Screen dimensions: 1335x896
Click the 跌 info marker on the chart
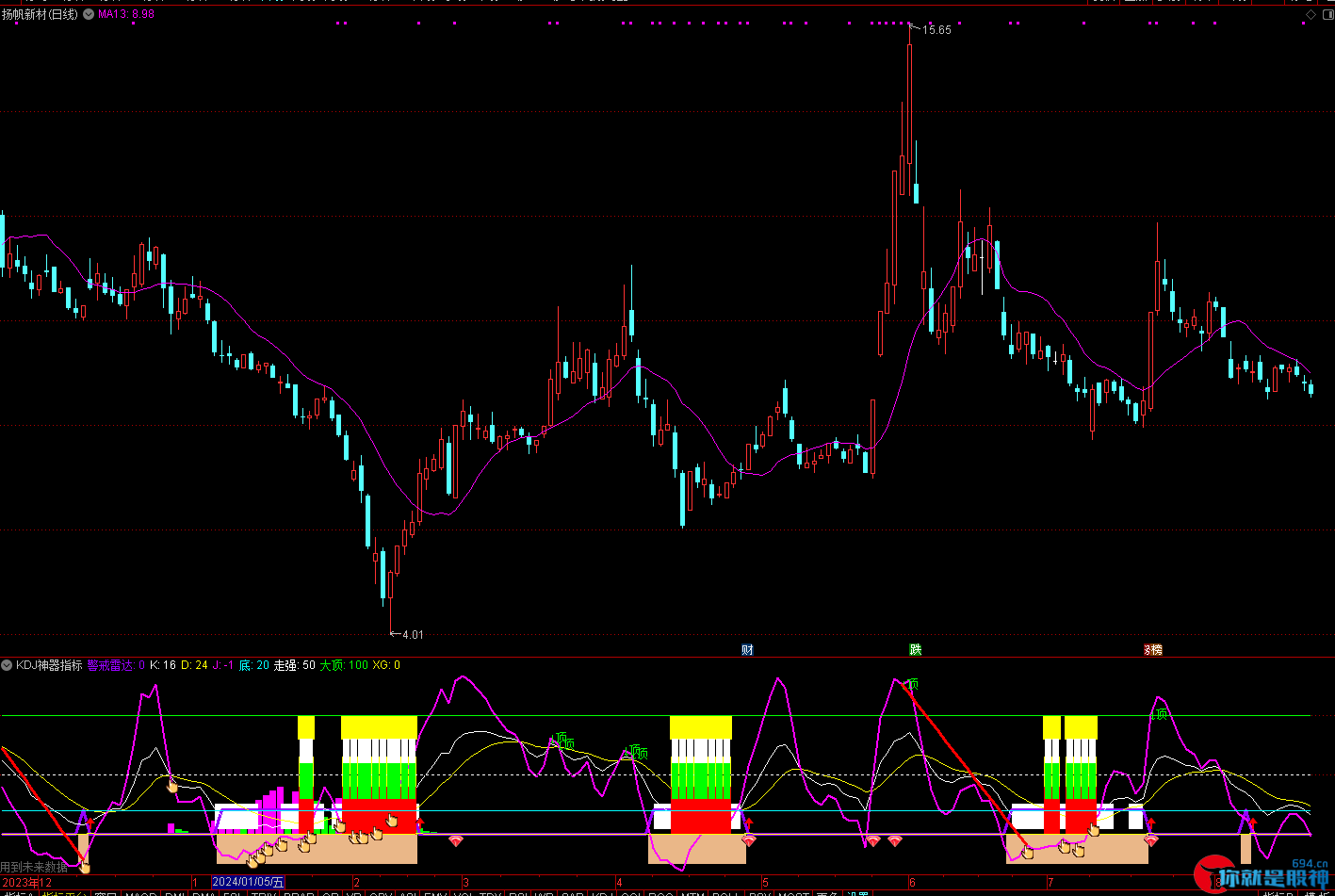(915, 650)
